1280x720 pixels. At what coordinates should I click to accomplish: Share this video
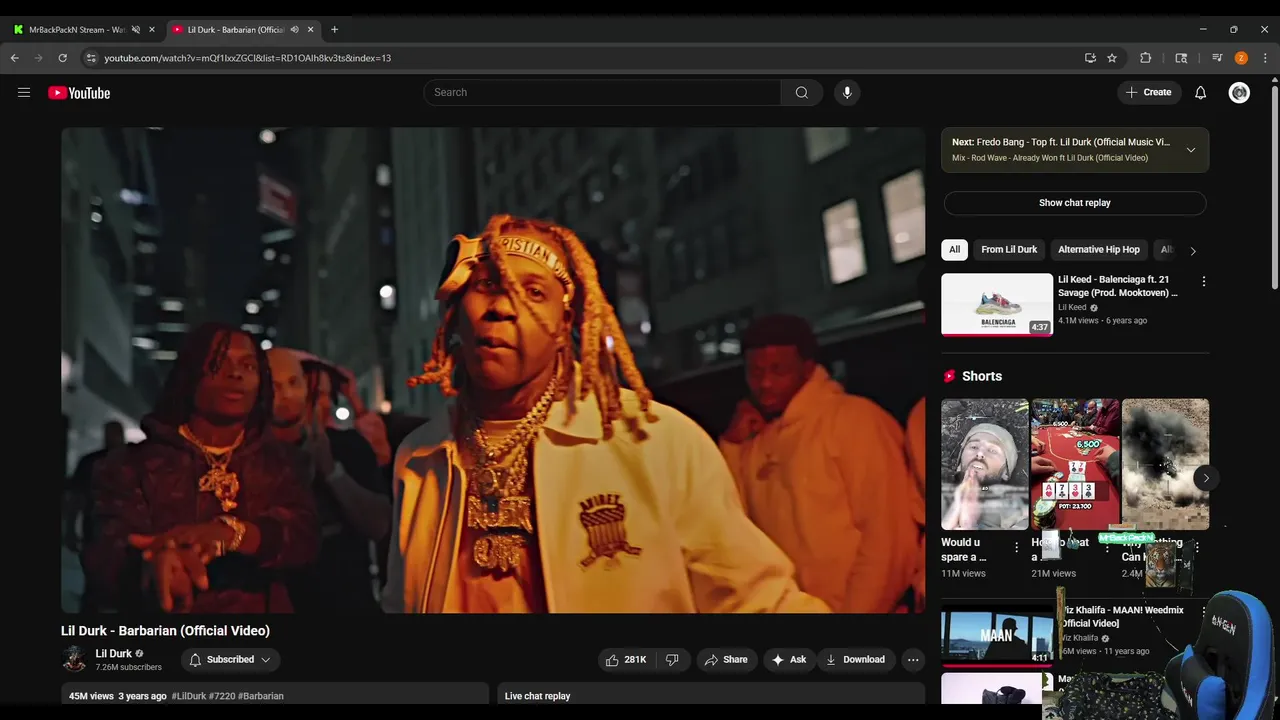[x=726, y=659]
